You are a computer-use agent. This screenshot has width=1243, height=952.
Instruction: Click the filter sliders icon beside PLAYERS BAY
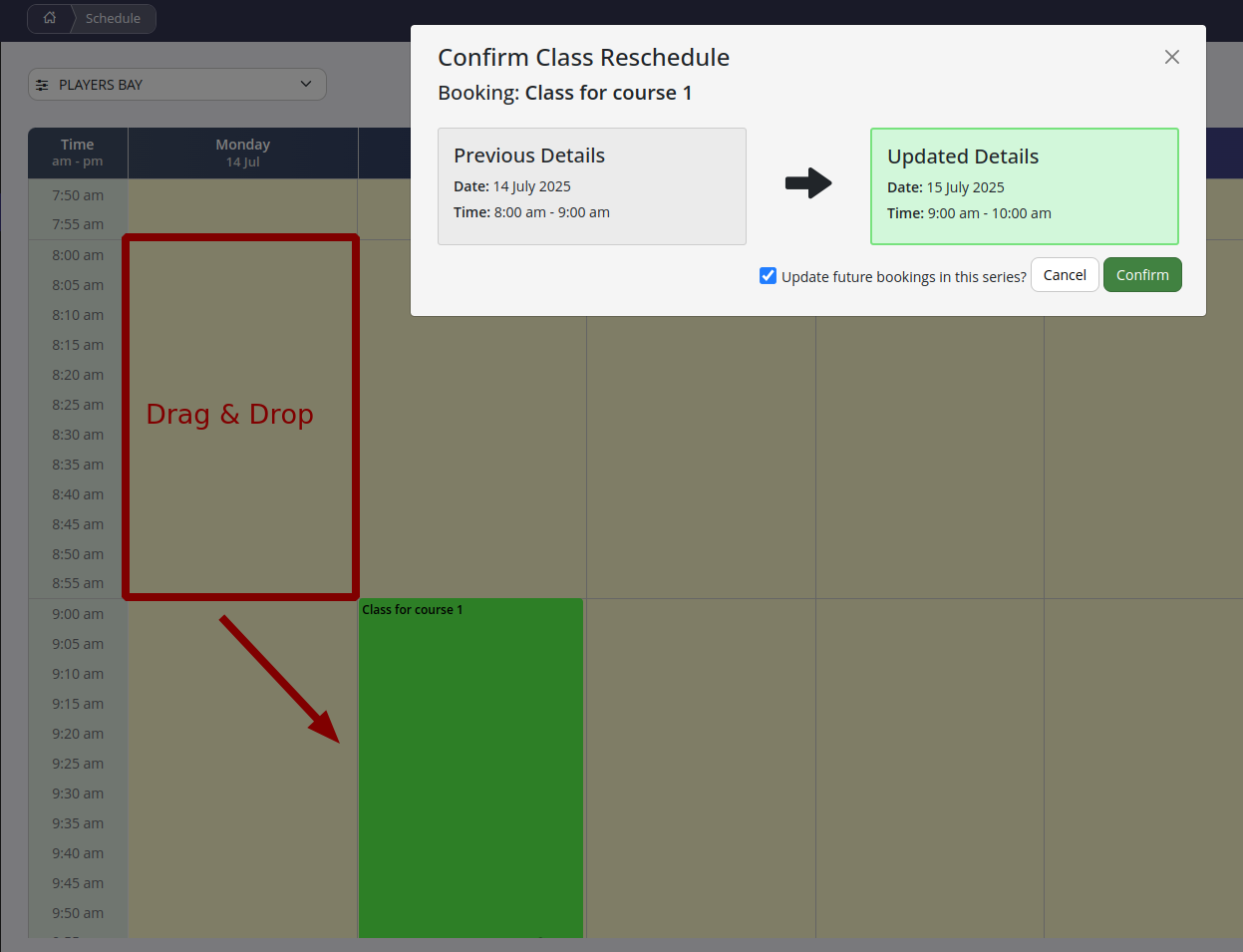coord(42,85)
